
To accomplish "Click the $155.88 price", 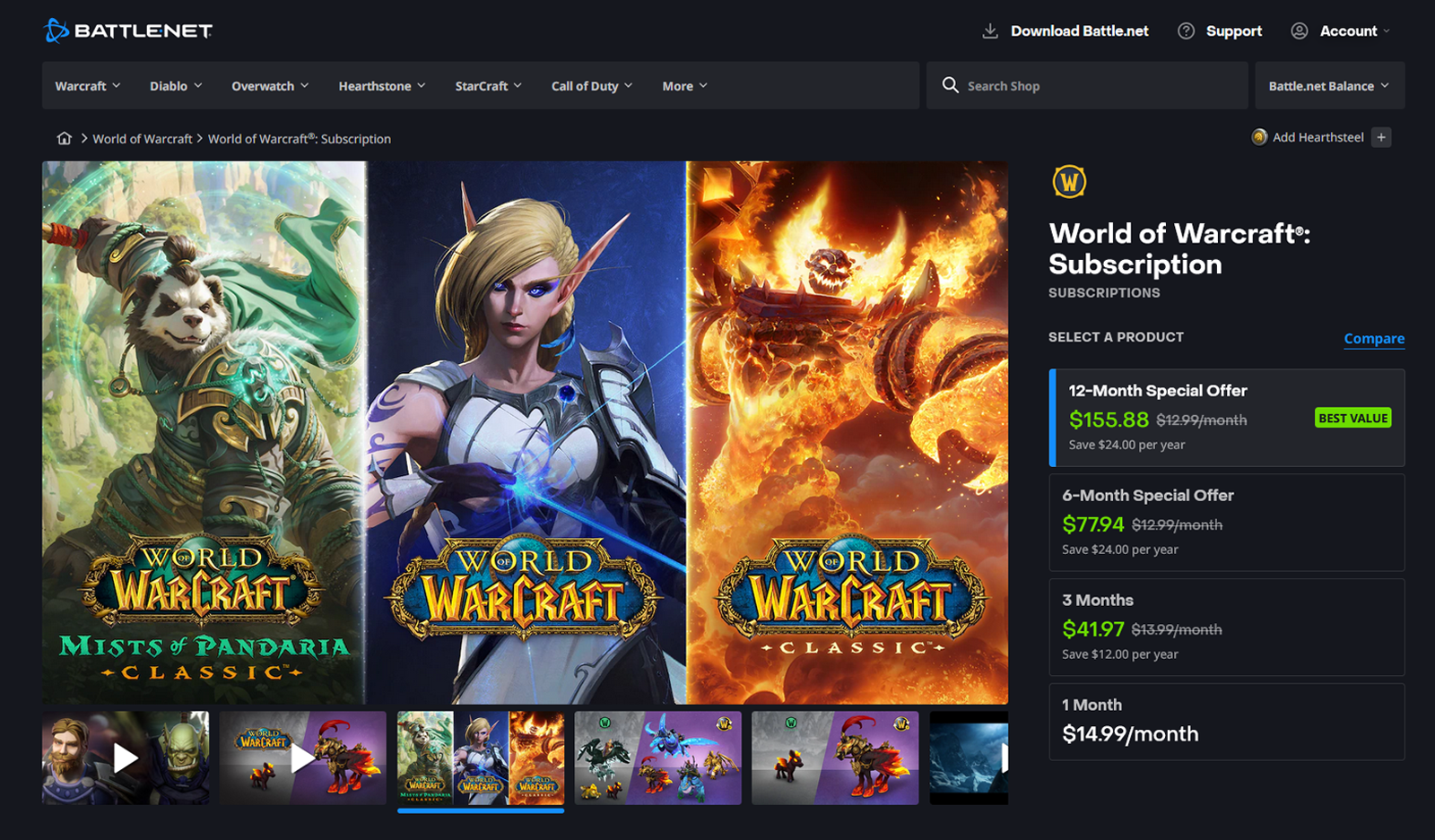I will 1109,420.
